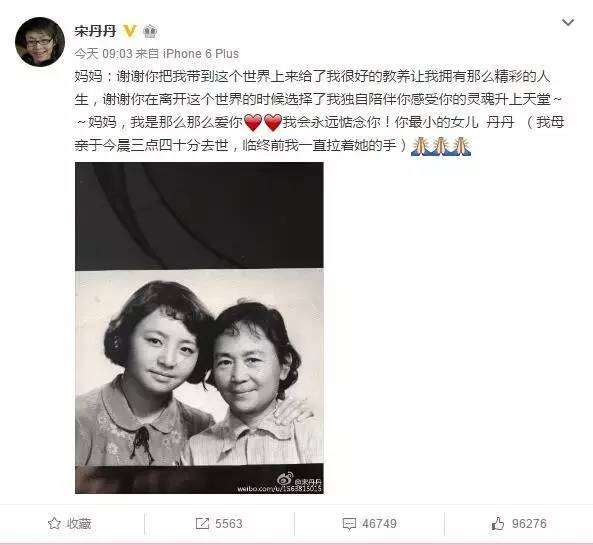The width and height of the screenshot is (593, 545).
Task: Click 宋丹丹's profile avatar
Action: (40, 42)
